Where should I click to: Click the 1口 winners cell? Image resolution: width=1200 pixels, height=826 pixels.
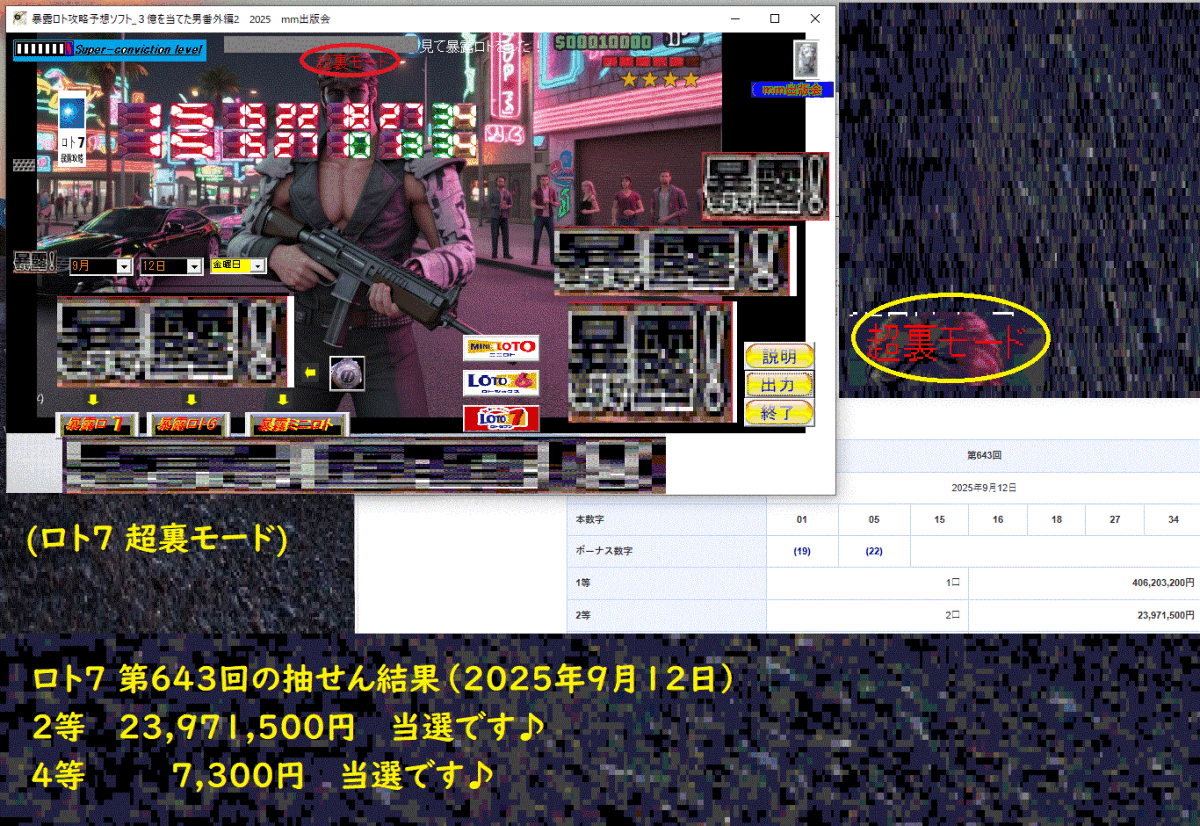point(868,583)
